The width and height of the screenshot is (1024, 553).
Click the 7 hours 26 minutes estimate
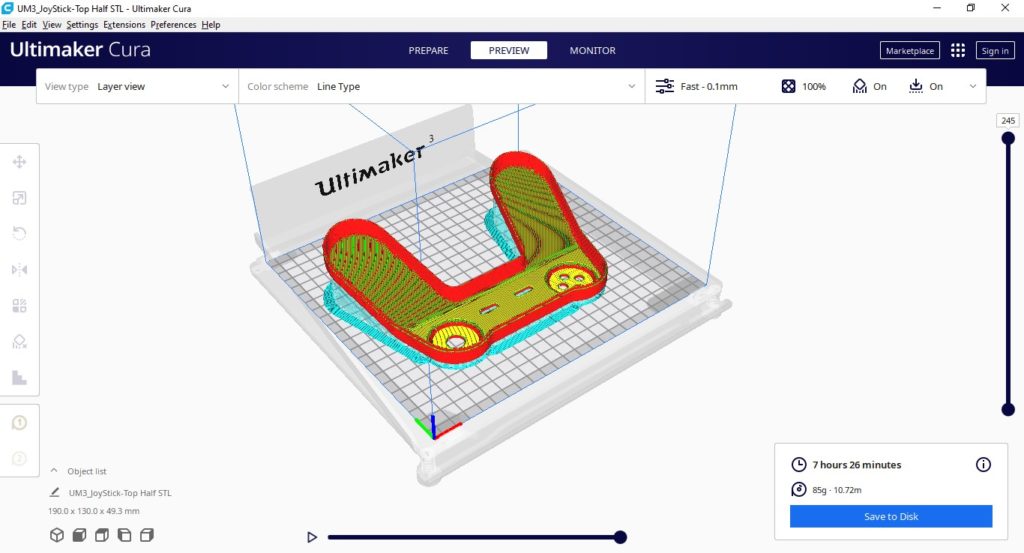[x=857, y=465]
